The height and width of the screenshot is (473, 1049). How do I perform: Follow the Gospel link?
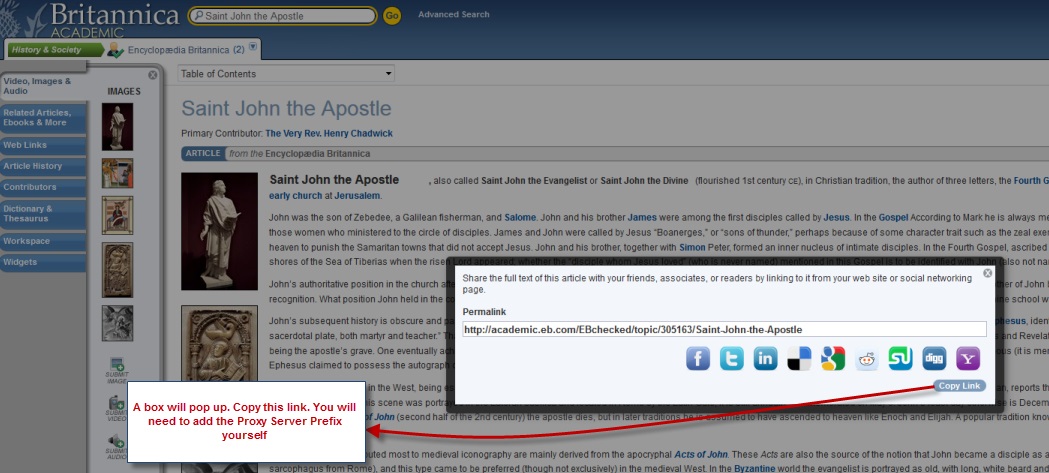point(892,217)
